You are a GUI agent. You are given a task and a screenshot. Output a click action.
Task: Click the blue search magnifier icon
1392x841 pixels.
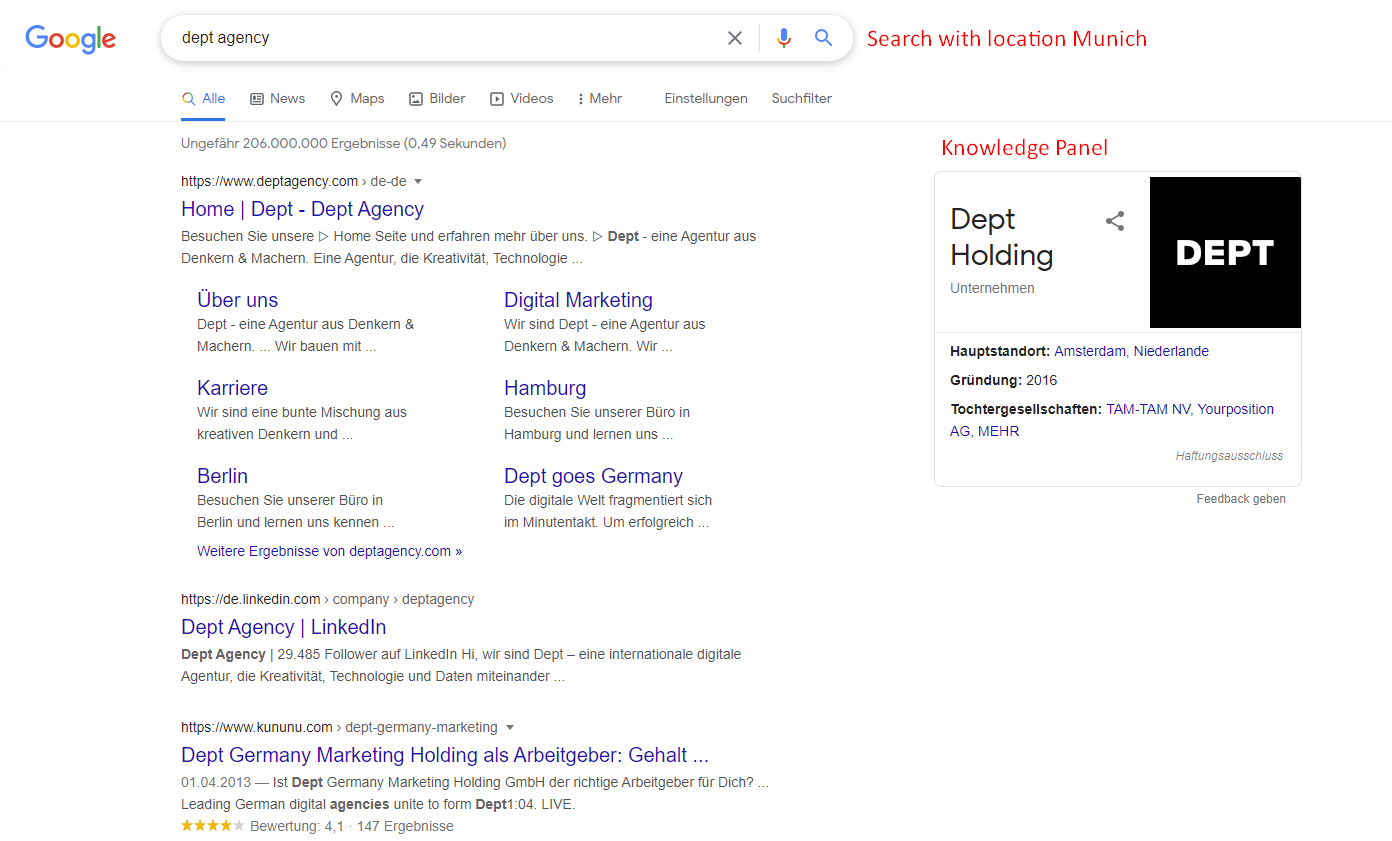[x=823, y=38]
